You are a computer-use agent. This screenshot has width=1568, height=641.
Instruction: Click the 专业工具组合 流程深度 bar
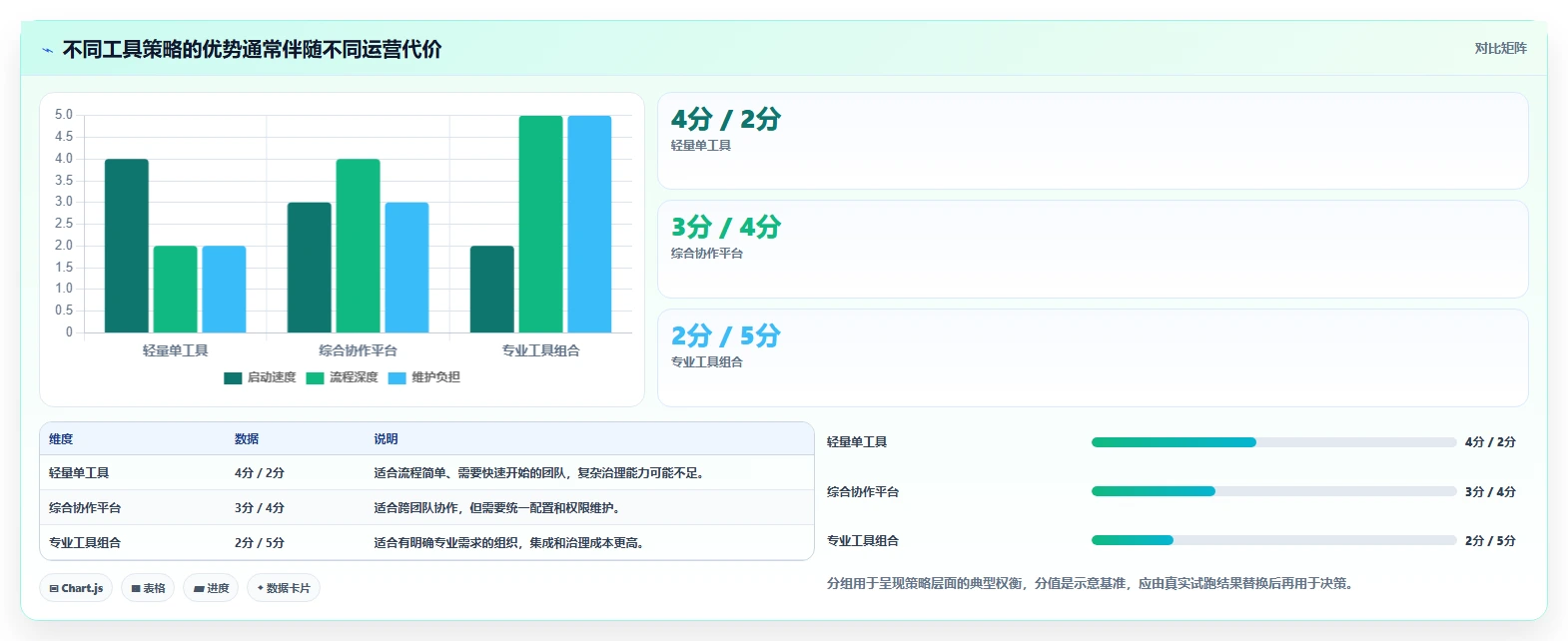(x=540, y=224)
